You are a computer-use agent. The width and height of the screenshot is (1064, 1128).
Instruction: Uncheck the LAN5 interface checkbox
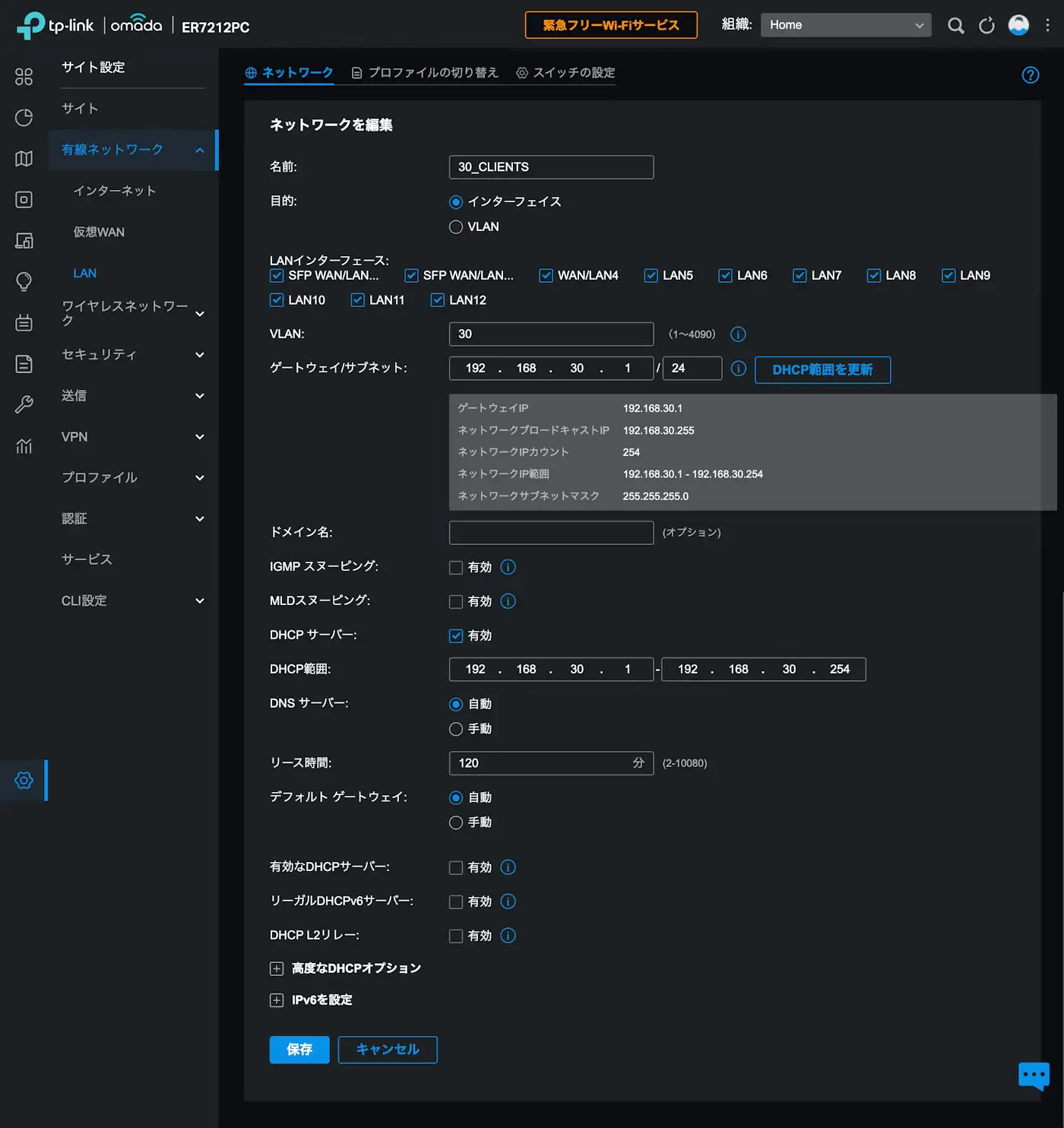(x=651, y=275)
